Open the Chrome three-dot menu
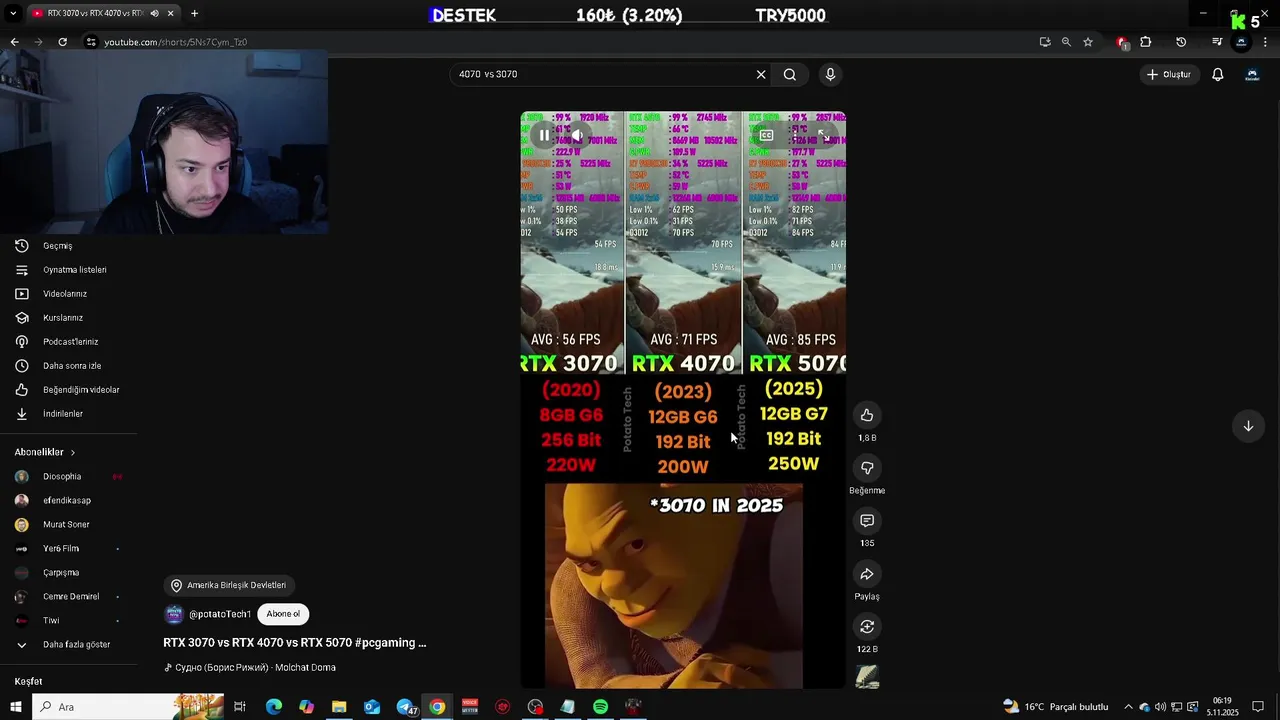The height and width of the screenshot is (720, 1280). click(1265, 42)
